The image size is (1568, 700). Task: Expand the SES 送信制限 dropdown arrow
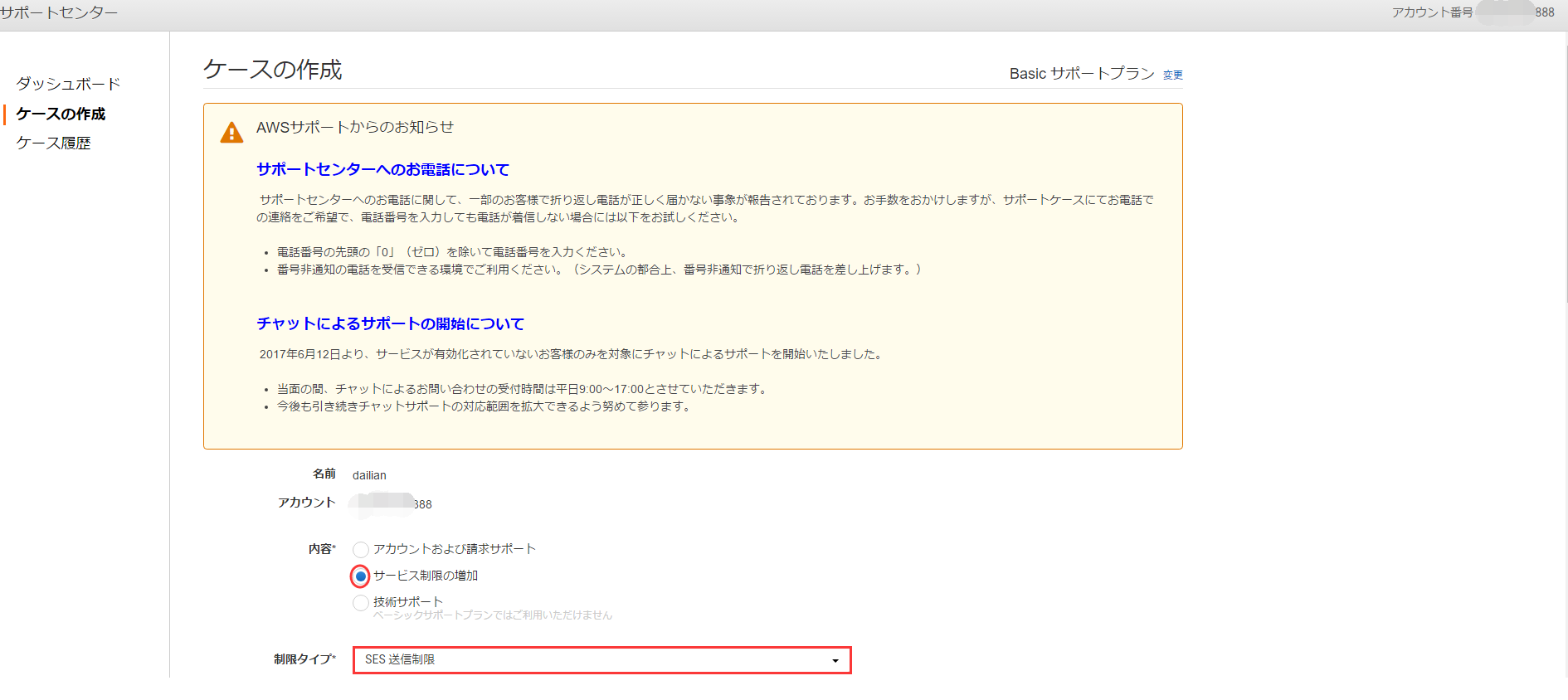pyautogui.click(x=835, y=660)
